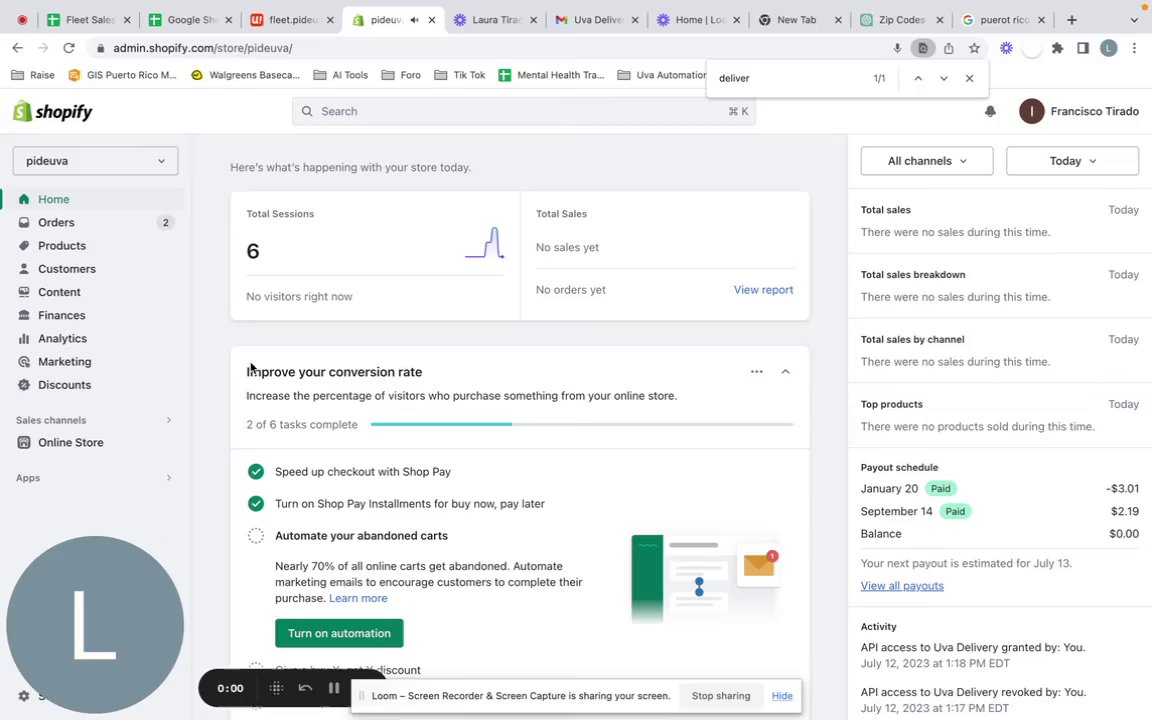Viewport: 1152px width, 720px height.
Task: Click the Home sidebar icon
Action: tap(24, 199)
